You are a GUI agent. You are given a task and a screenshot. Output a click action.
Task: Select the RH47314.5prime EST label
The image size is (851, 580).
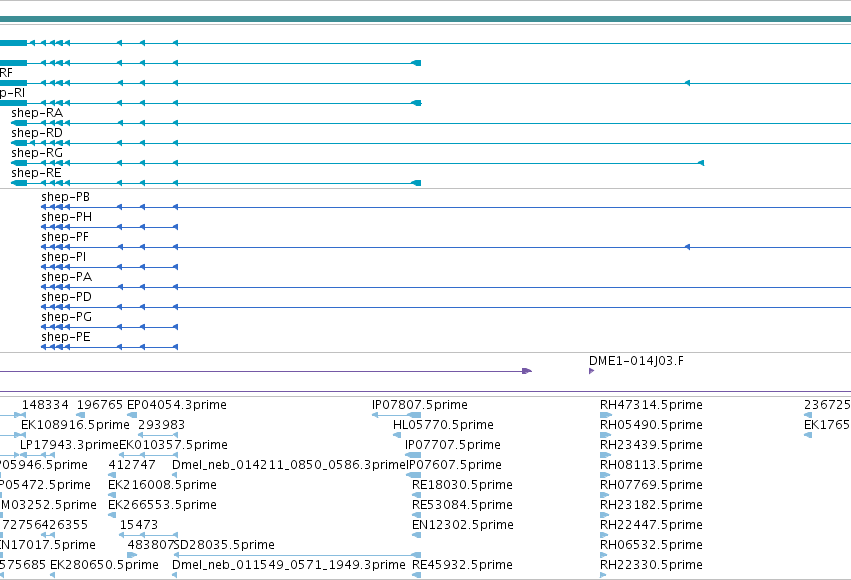pos(651,405)
